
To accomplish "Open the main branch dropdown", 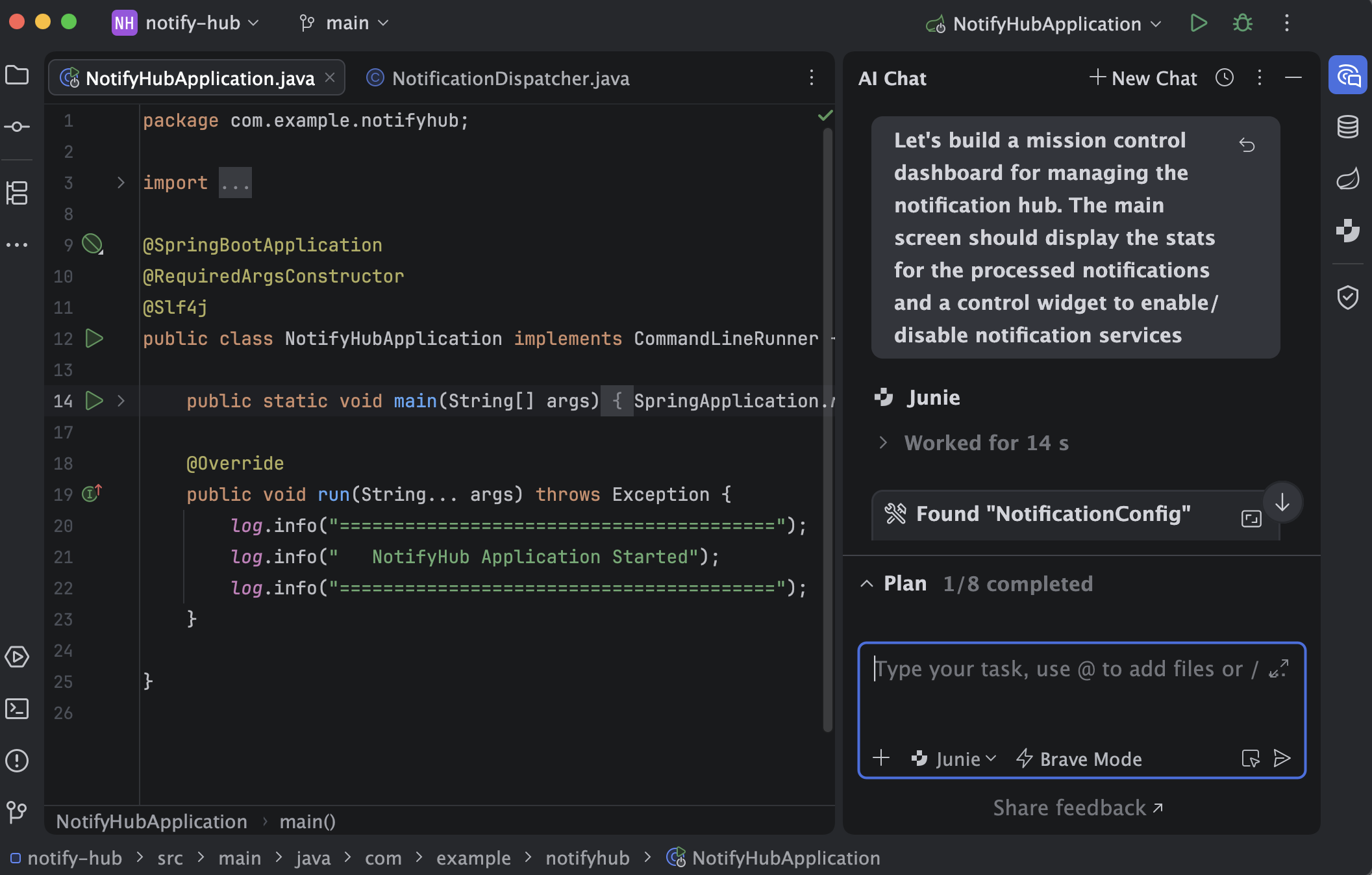I will [344, 23].
